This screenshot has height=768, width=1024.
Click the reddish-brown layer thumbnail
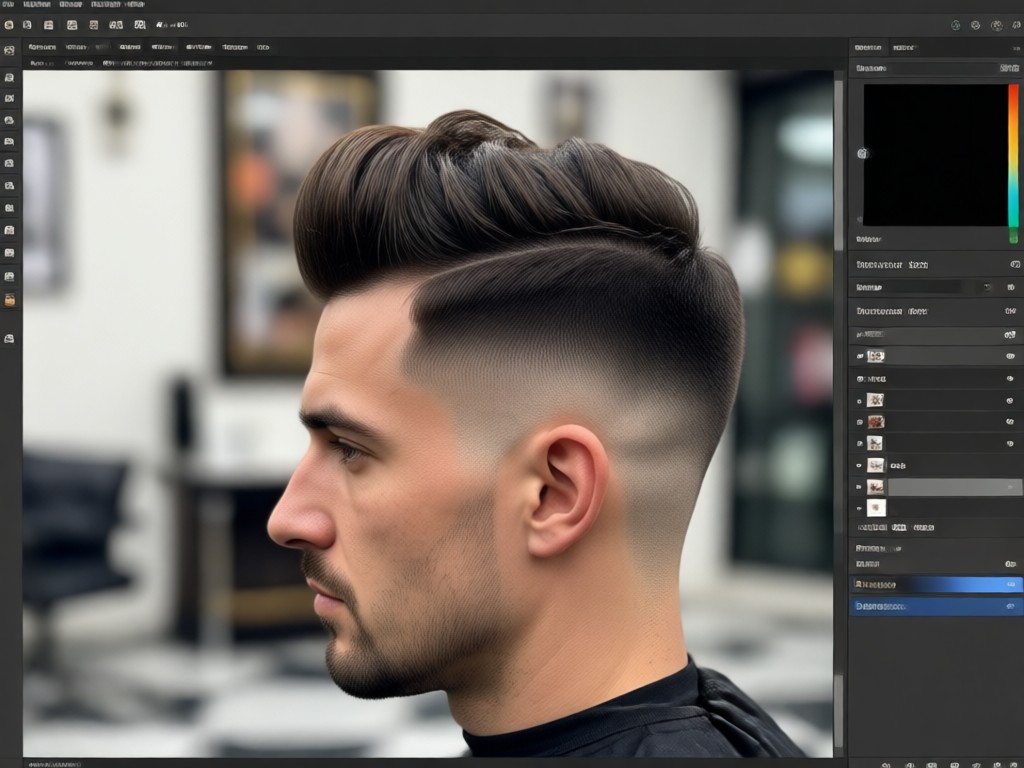click(876, 421)
